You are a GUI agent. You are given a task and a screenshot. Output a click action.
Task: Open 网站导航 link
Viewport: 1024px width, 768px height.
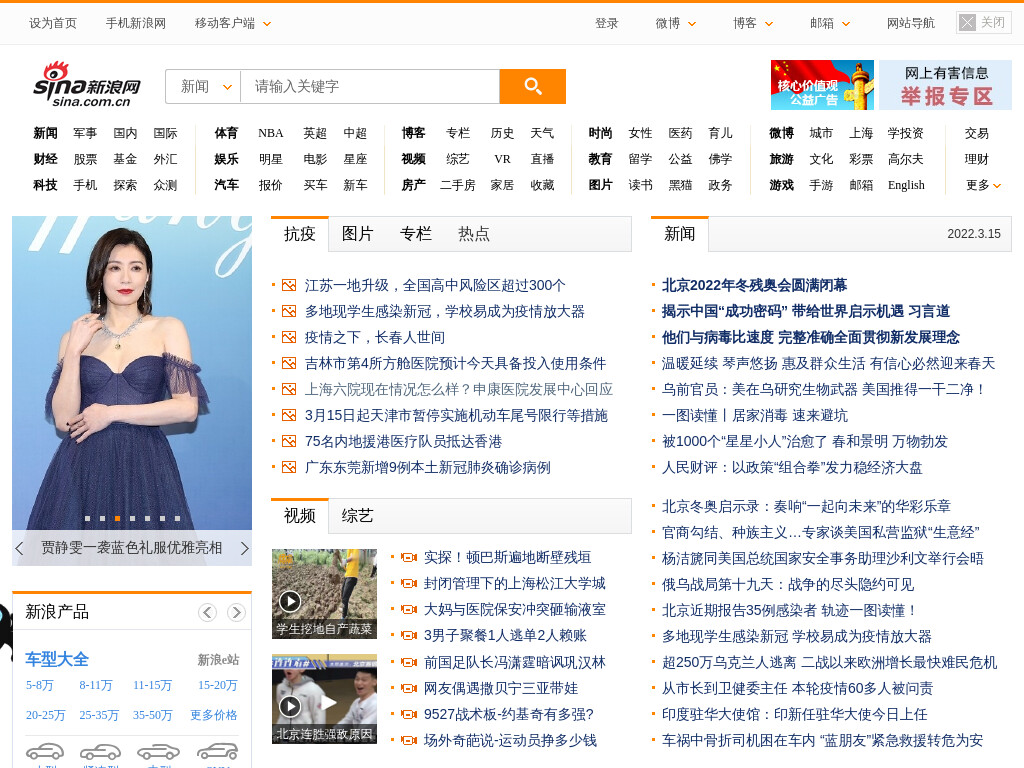tap(910, 24)
